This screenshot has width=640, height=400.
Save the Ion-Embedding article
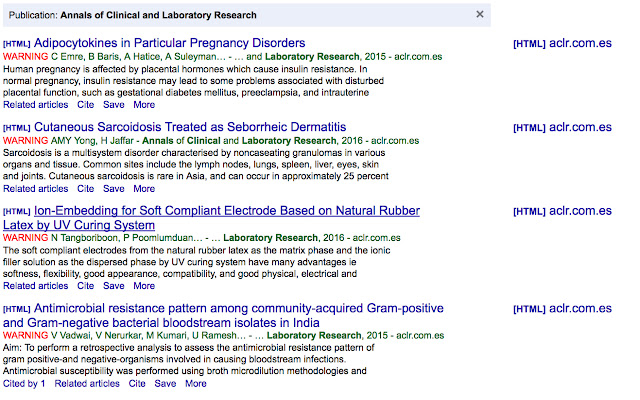click(114, 286)
